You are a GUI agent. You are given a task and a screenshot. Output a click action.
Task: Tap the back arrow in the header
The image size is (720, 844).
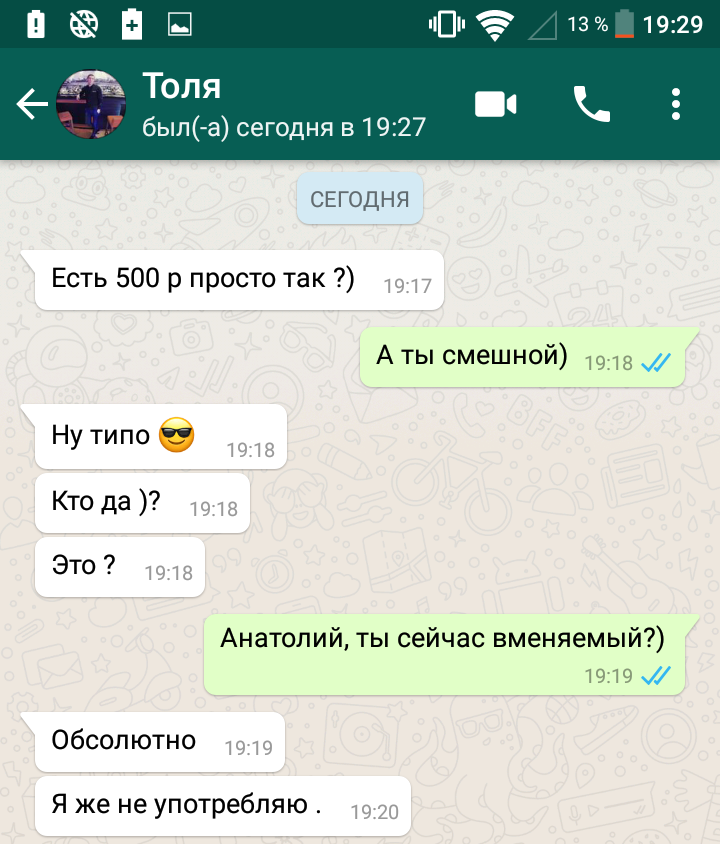click(32, 104)
